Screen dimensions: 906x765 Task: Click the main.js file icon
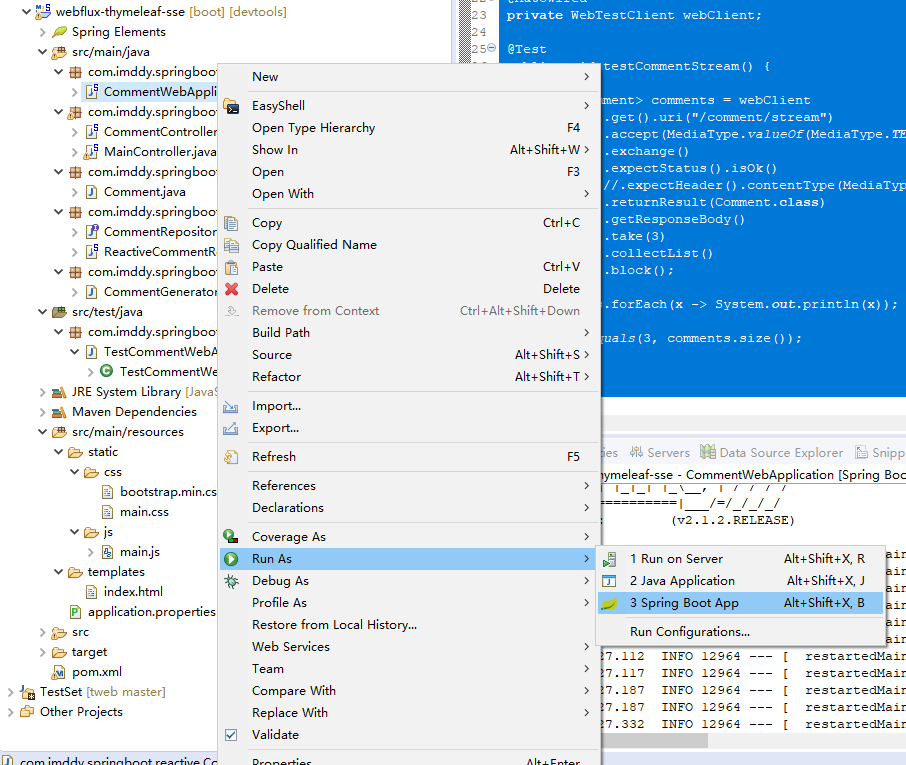(107, 552)
